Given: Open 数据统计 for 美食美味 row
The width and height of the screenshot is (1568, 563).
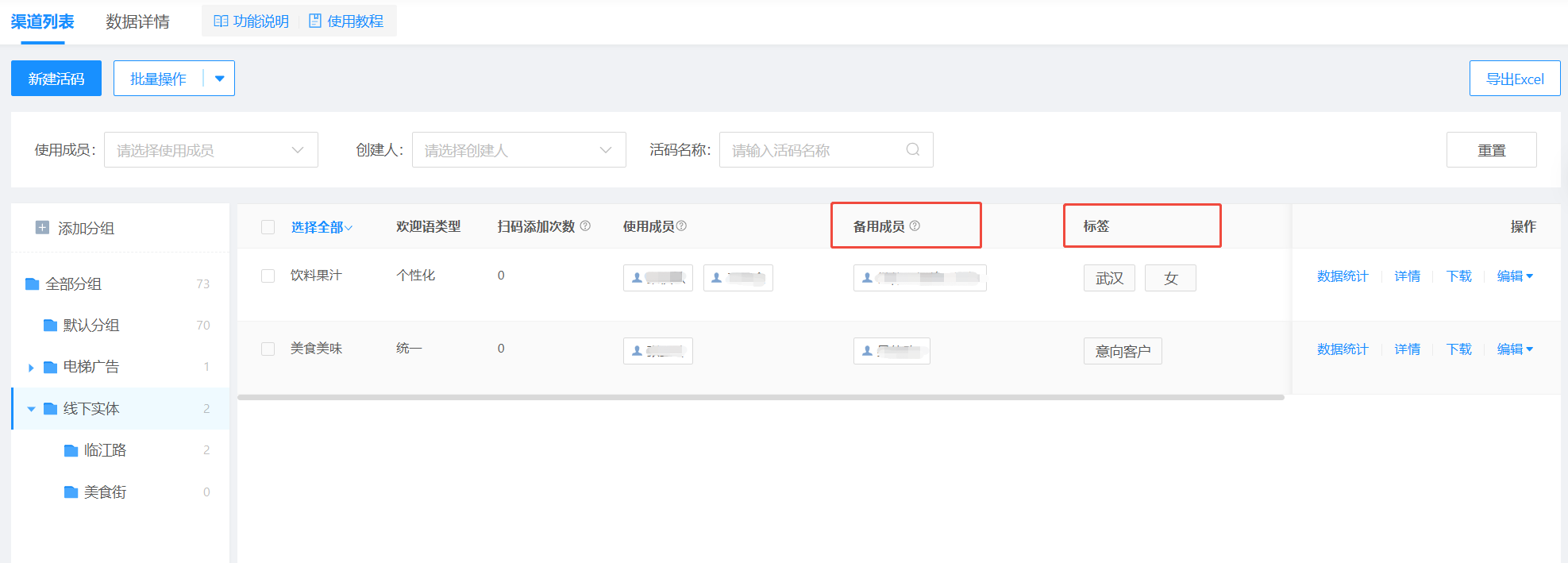Looking at the screenshot, I should coord(1343,349).
